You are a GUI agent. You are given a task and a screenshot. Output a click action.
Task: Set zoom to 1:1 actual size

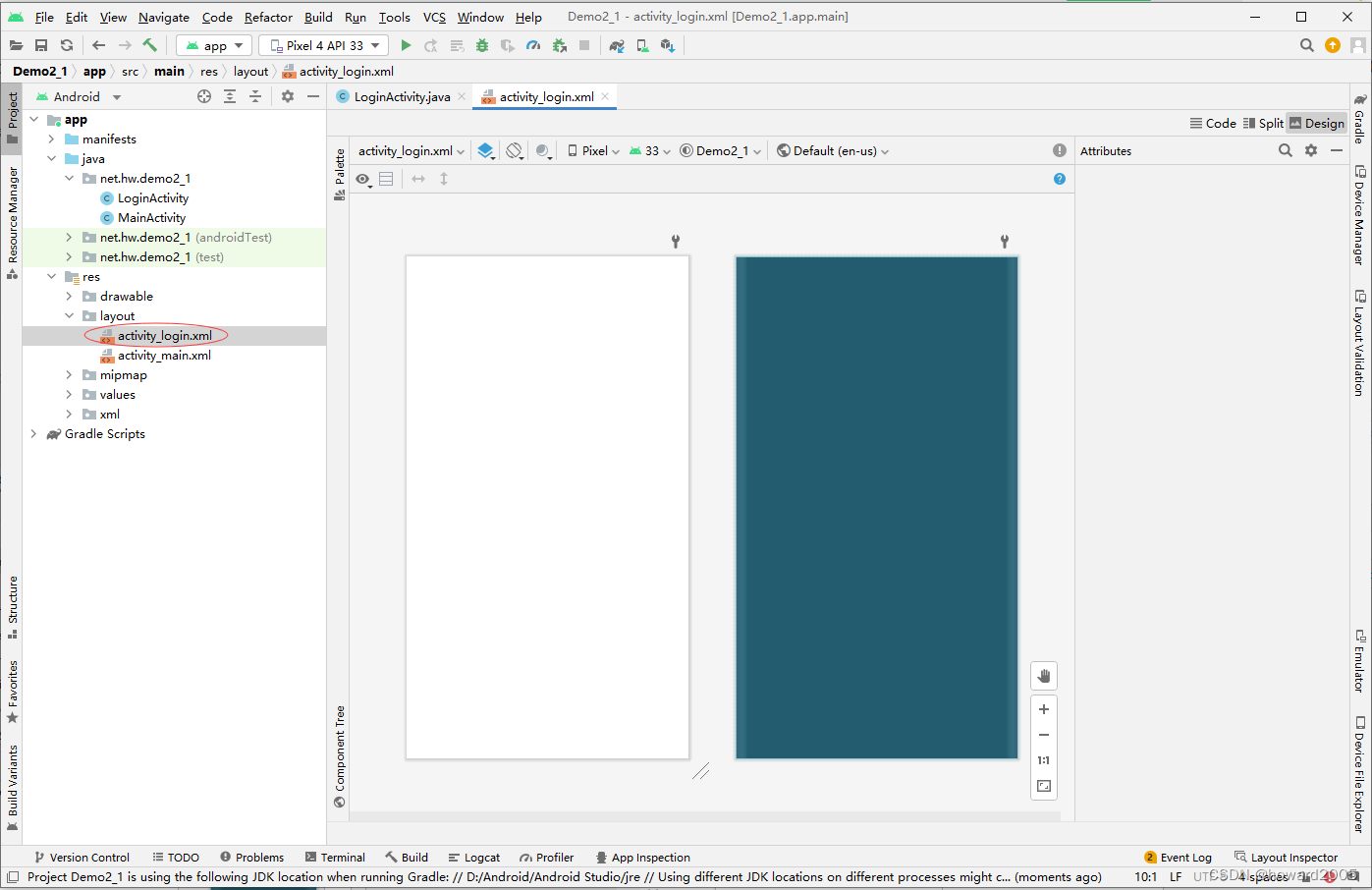click(x=1044, y=760)
